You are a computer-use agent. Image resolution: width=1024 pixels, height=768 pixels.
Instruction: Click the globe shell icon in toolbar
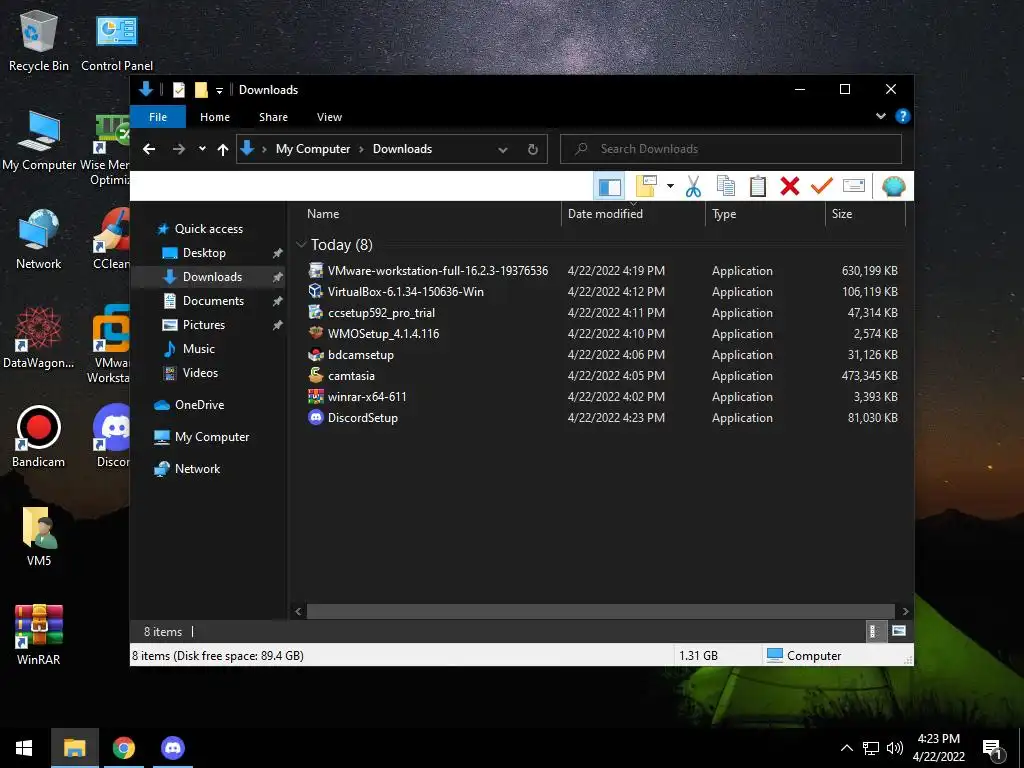[x=893, y=187]
